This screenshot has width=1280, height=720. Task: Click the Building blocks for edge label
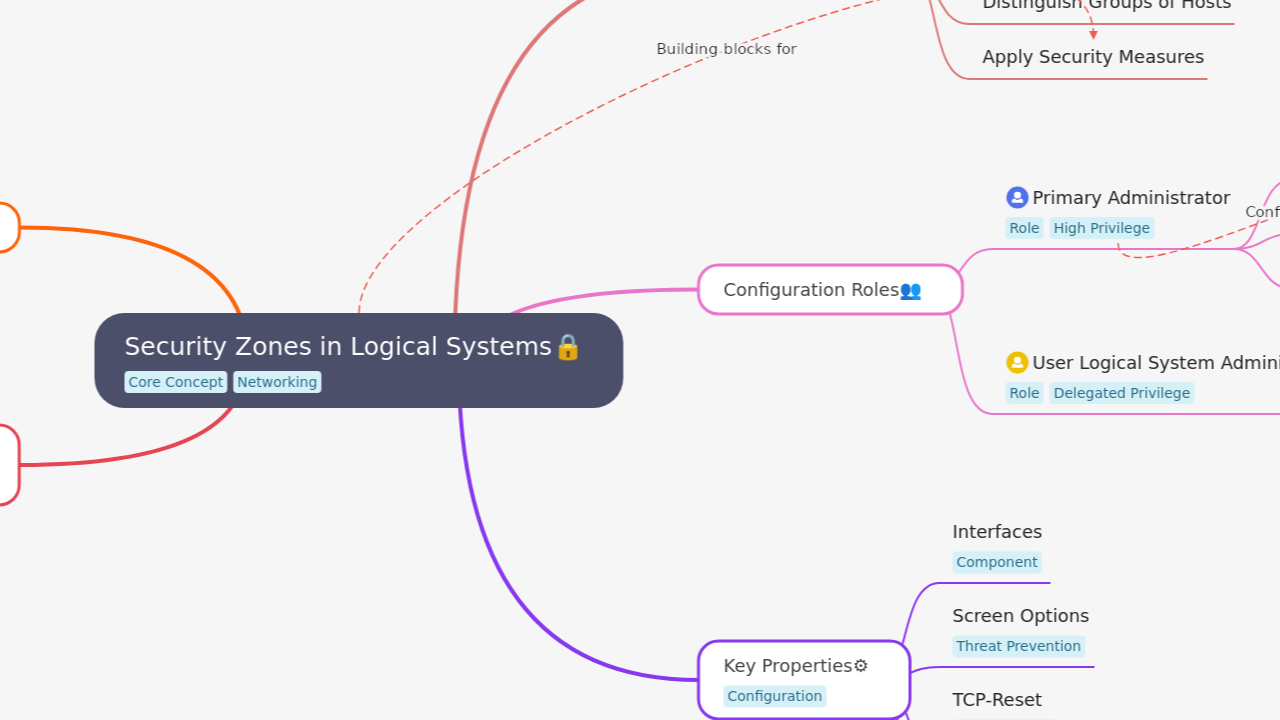726,48
